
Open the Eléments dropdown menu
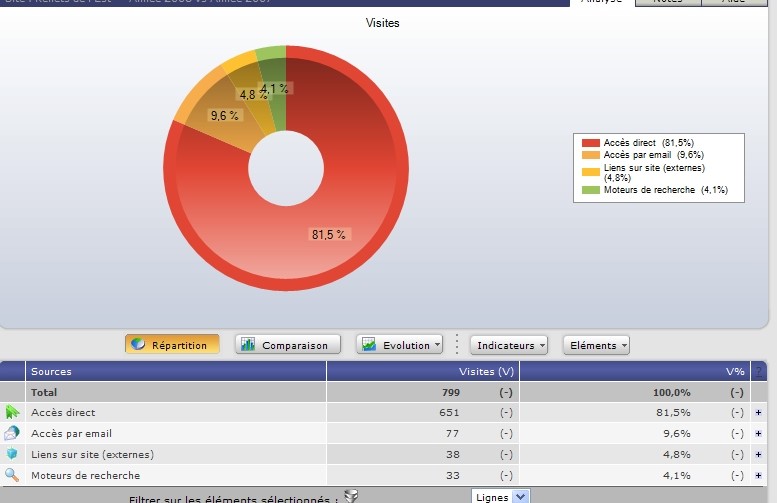(x=596, y=345)
